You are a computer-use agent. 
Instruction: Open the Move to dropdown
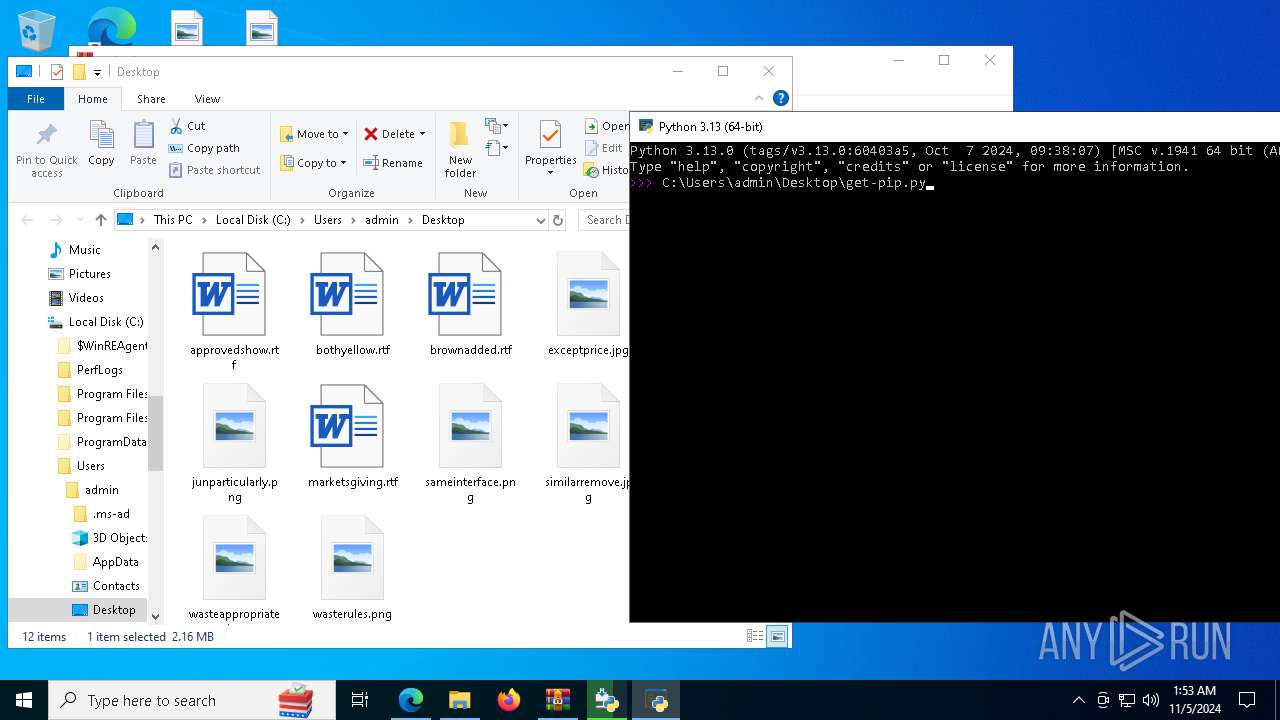coord(314,134)
